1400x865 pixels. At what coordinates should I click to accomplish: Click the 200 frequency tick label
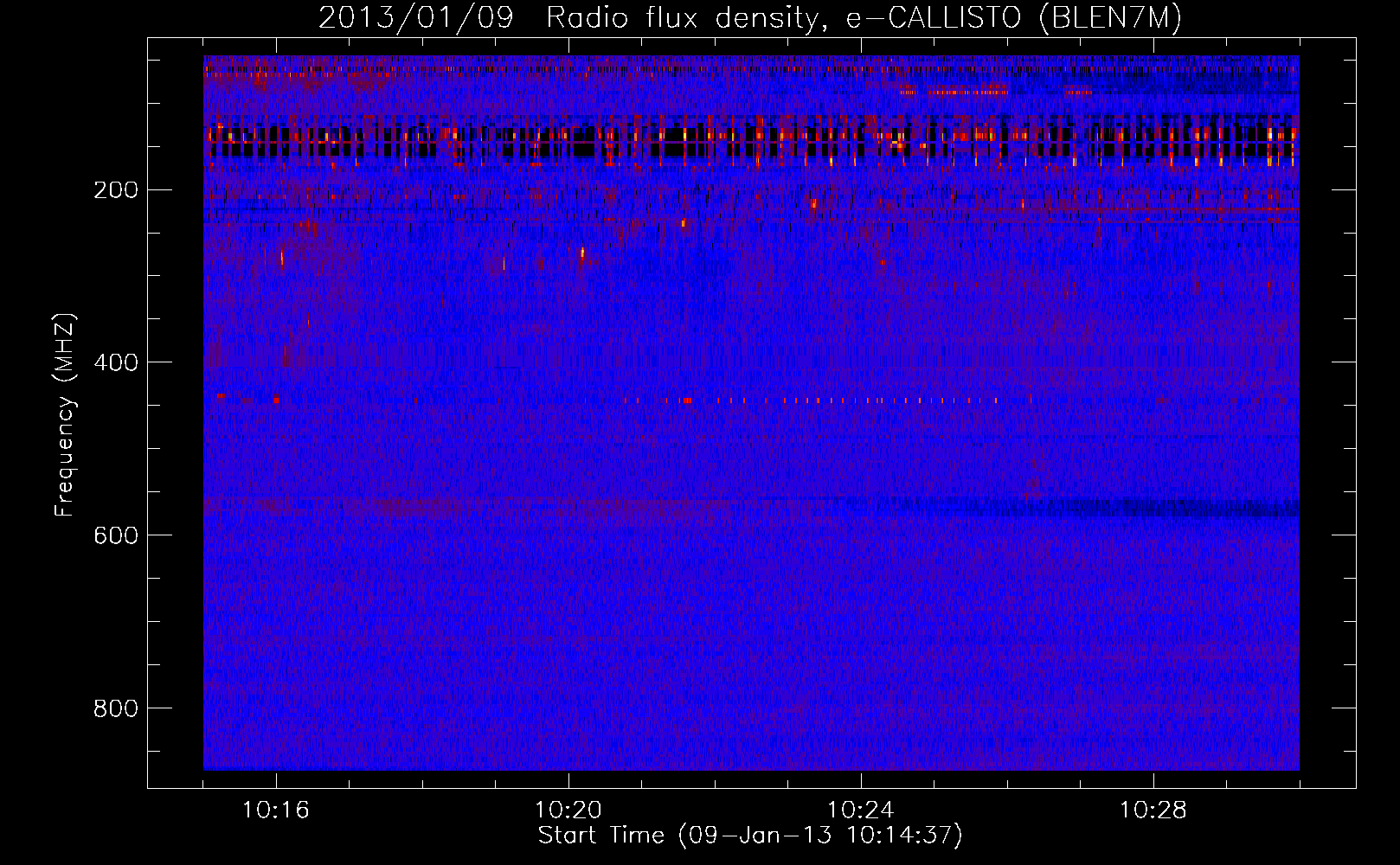115,189
